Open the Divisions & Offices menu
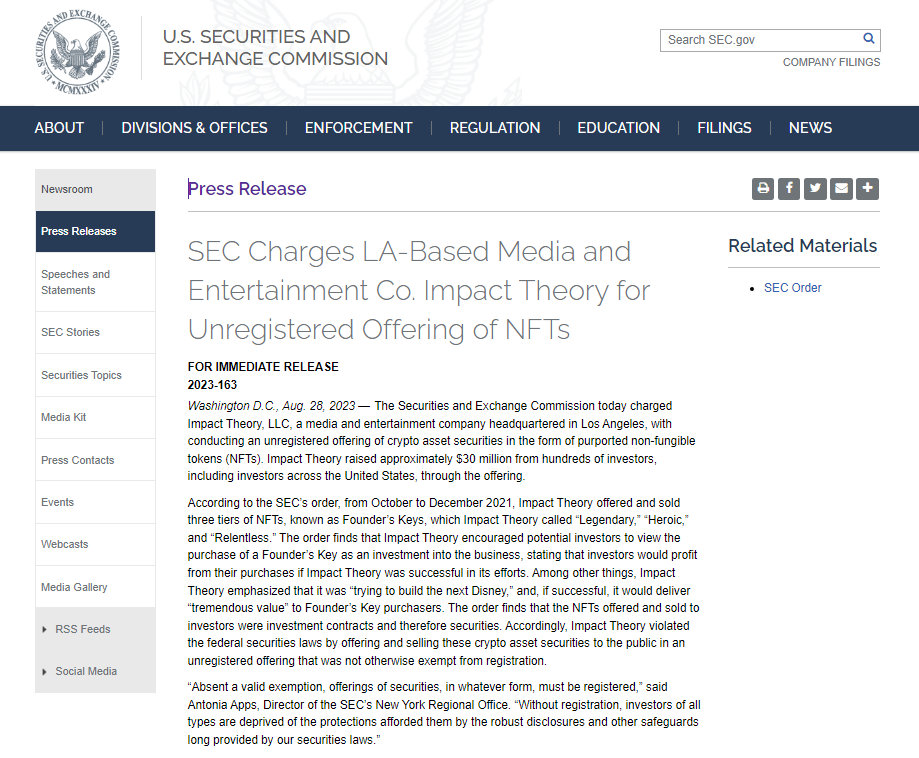 pyautogui.click(x=194, y=128)
